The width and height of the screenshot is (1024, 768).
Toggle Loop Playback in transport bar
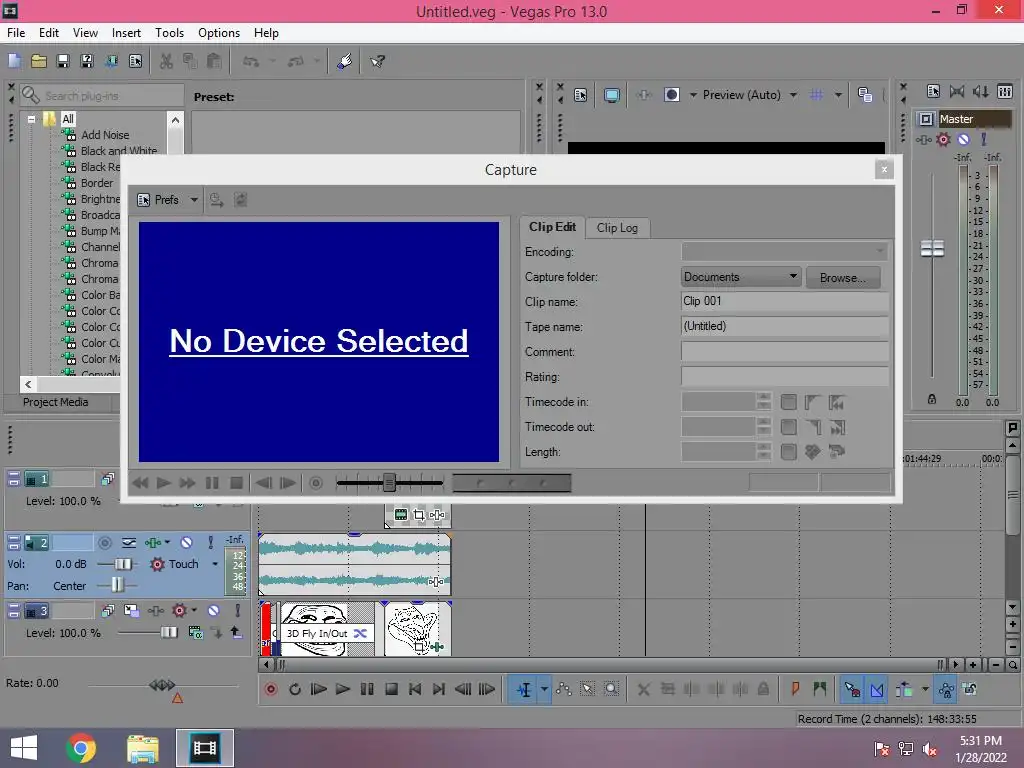295,689
